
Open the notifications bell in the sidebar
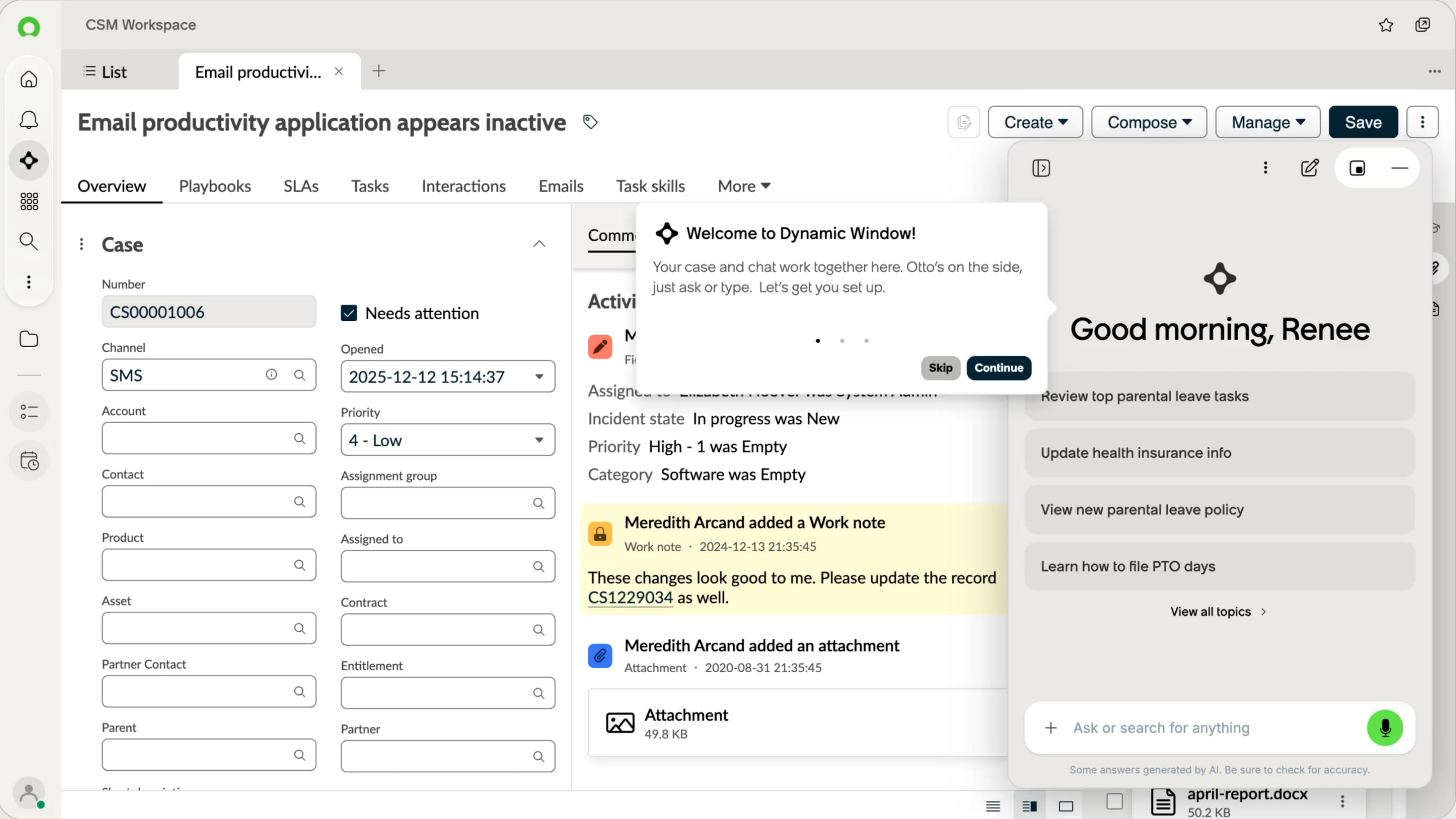coord(29,120)
